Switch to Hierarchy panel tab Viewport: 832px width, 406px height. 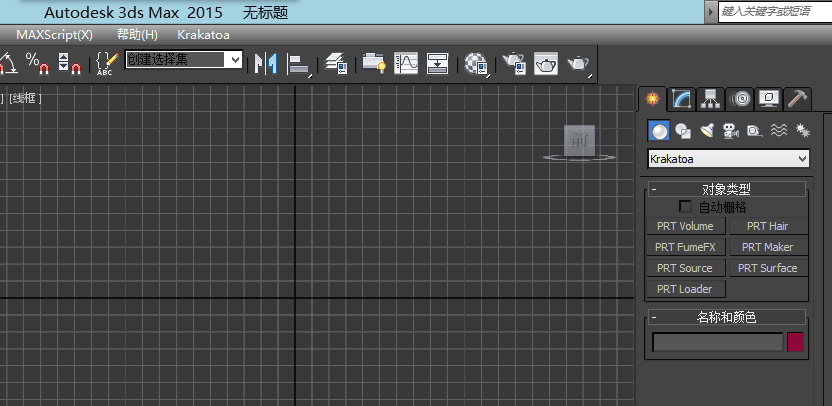tap(710, 99)
